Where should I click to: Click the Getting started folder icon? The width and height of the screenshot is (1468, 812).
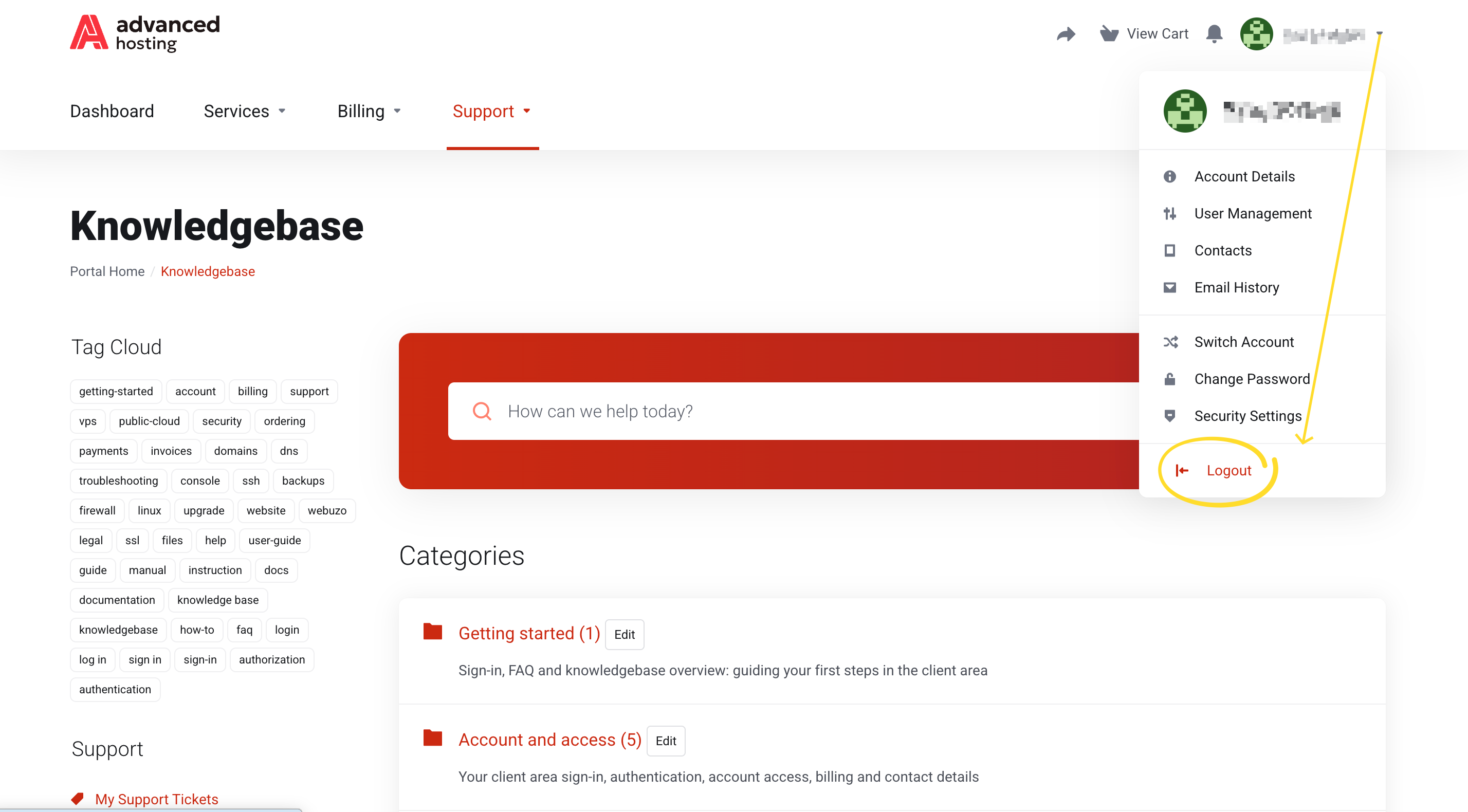pos(433,632)
